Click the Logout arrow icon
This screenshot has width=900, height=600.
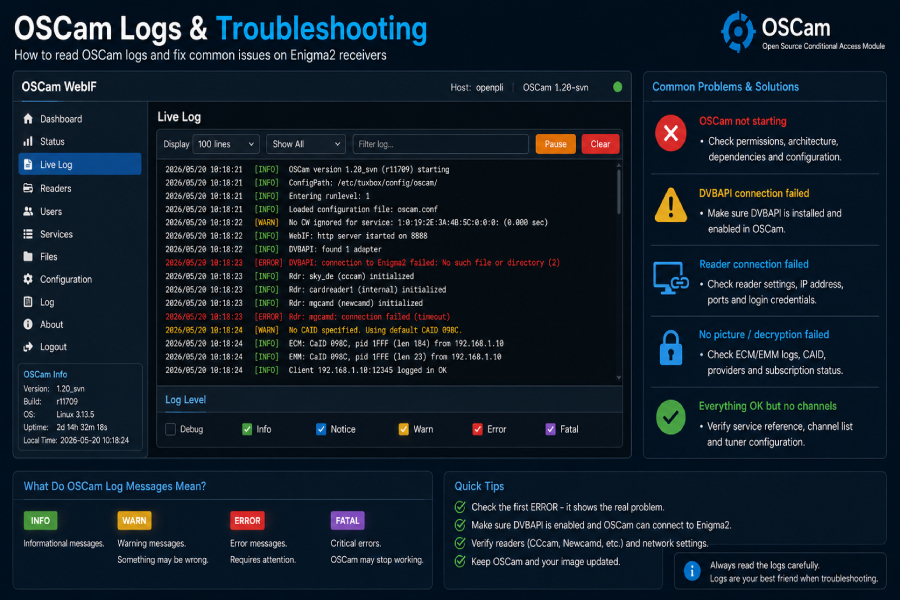tap(28, 347)
